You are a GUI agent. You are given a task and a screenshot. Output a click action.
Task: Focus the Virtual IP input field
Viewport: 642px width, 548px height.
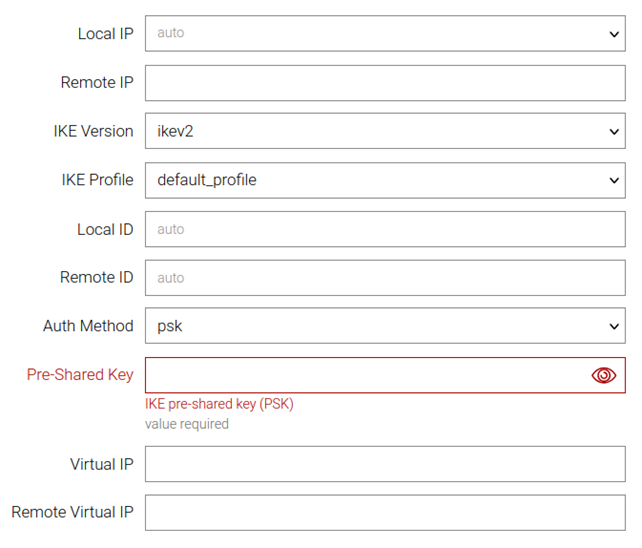tap(385, 464)
